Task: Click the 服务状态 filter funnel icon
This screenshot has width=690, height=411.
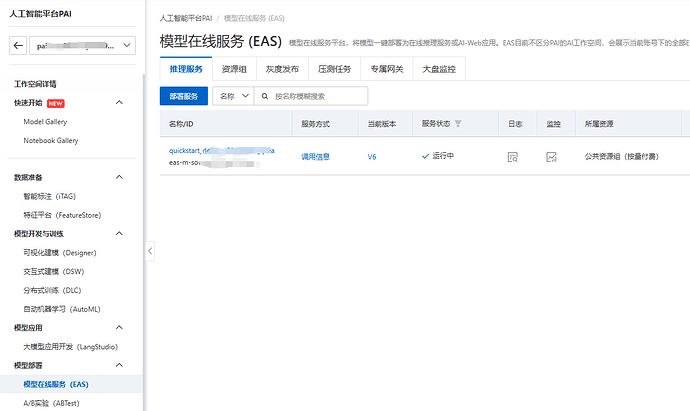Action: point(458,124)
